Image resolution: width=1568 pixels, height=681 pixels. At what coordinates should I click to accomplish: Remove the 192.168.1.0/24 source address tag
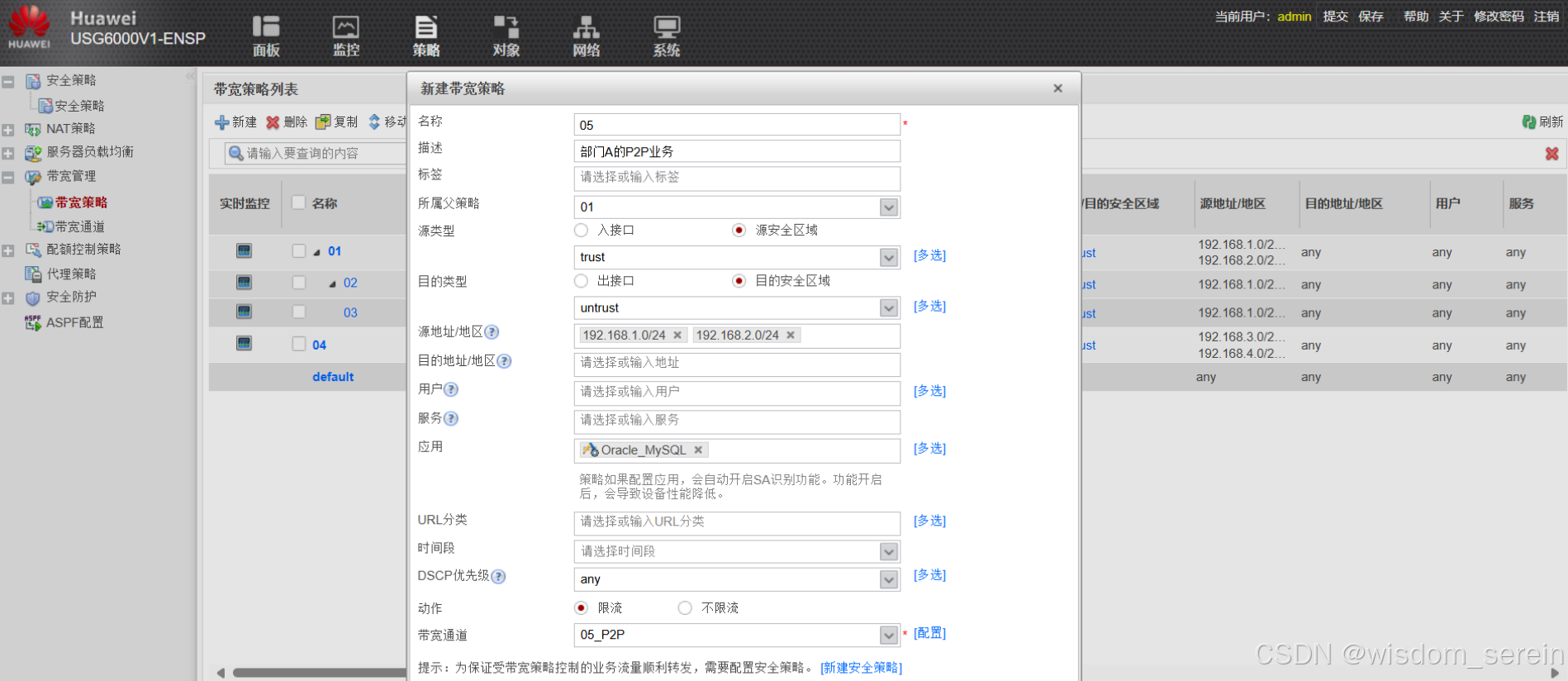click(677, 335)
